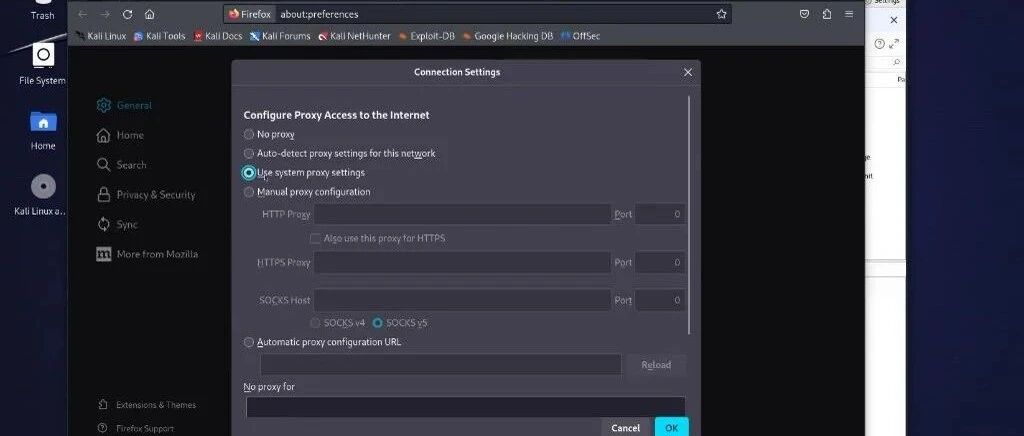The width and height of the screenshot is (1024, 436).
Task: Open Kali Docs bookmark
Action: (218, 36)
